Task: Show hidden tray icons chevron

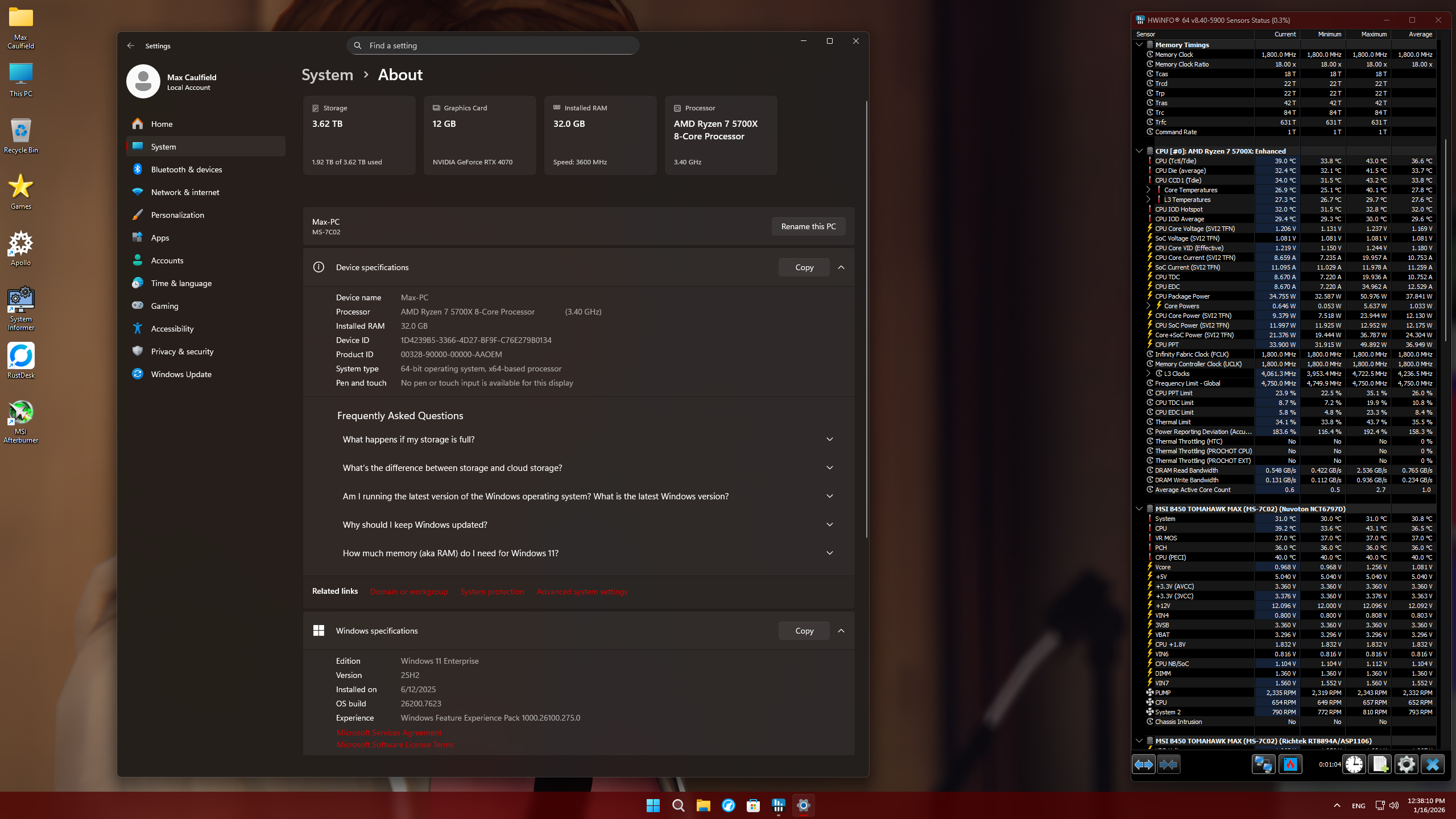Action: (x=1337, y=805)
